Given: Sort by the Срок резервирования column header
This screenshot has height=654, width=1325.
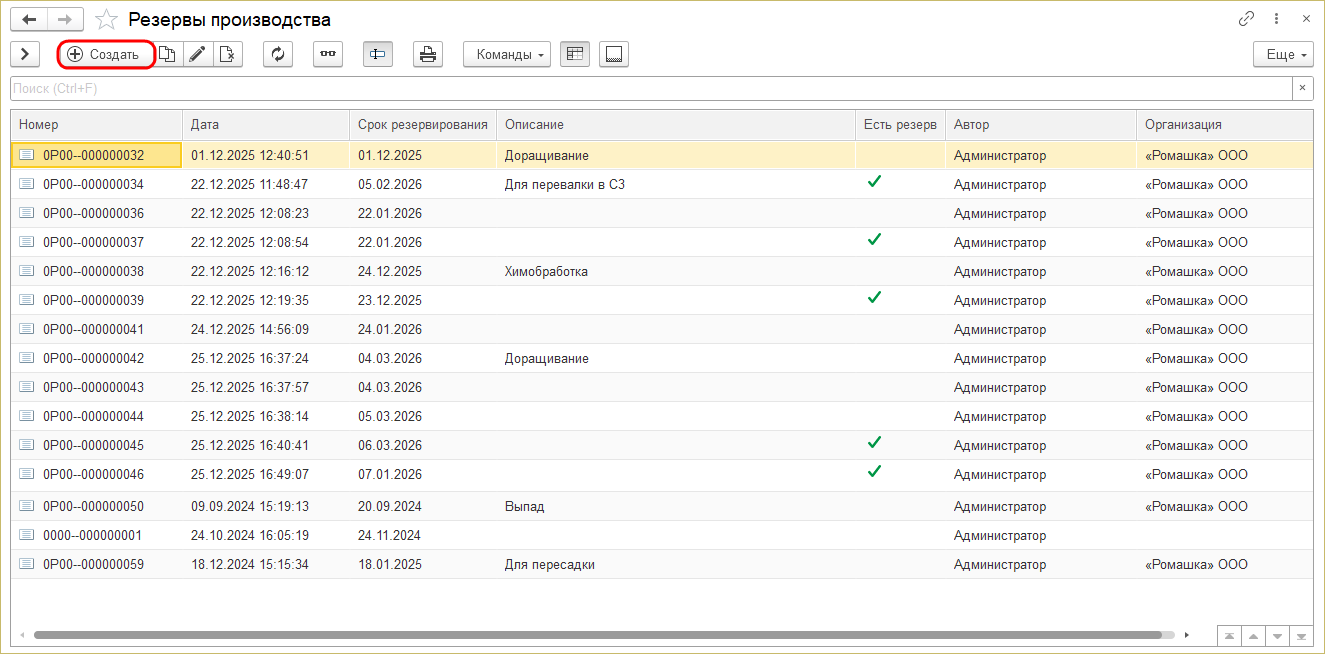Looking at the screenshot, I should [x=423, y=124].
